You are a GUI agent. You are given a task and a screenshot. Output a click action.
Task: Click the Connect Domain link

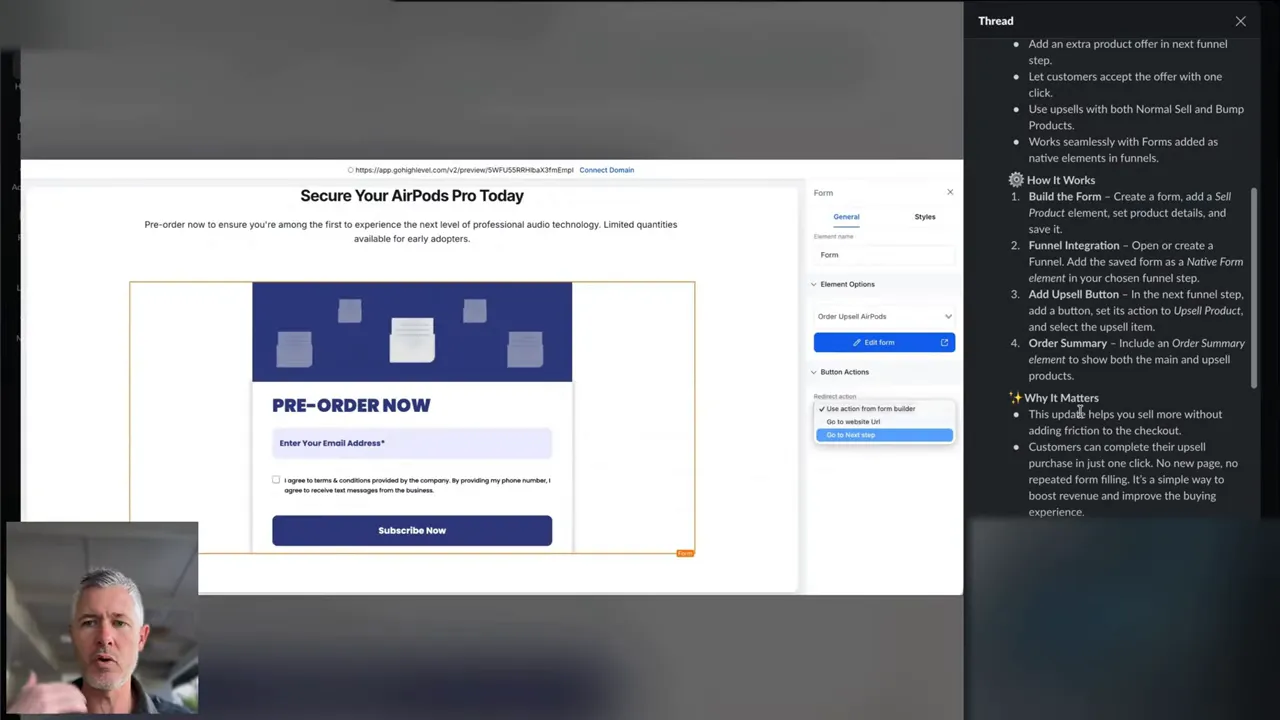[606, 170]
